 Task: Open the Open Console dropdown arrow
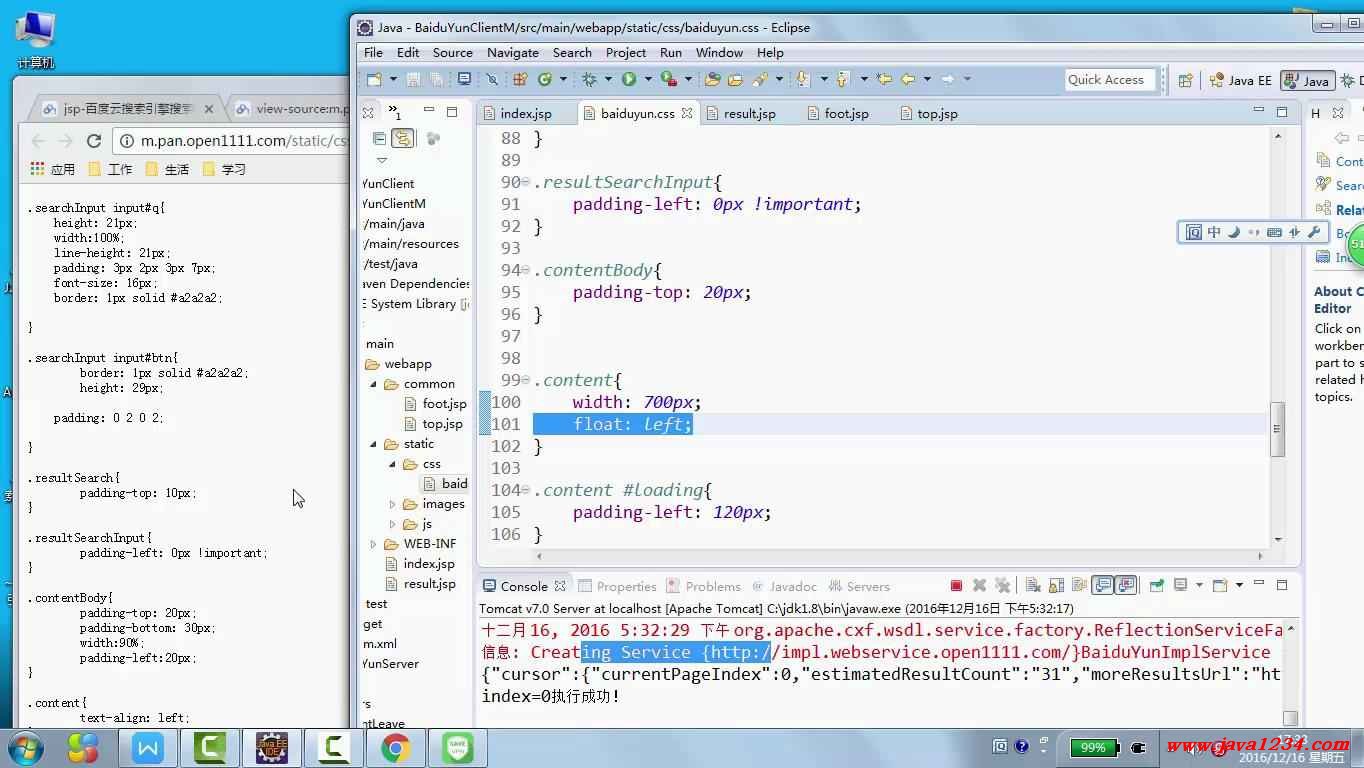tap(1239, 586)
